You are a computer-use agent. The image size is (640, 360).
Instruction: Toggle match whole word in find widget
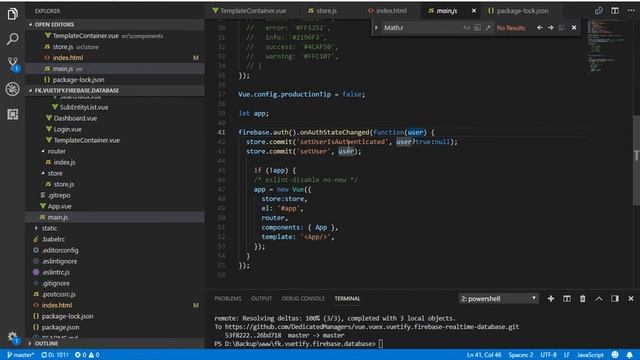pyautogui.click(x=477, y=28)
